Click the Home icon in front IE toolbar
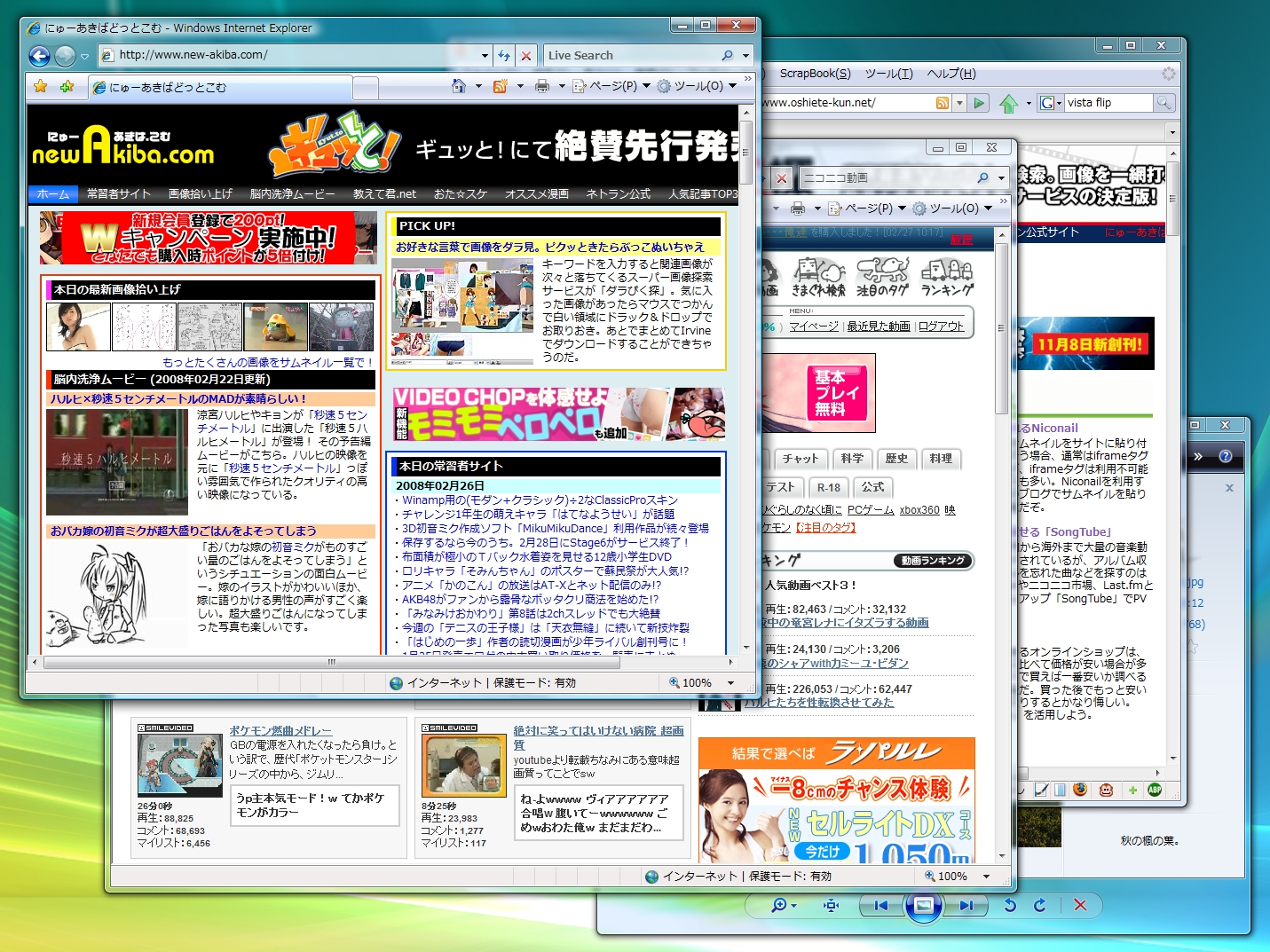1270x952 pixels. pos(459,86)
